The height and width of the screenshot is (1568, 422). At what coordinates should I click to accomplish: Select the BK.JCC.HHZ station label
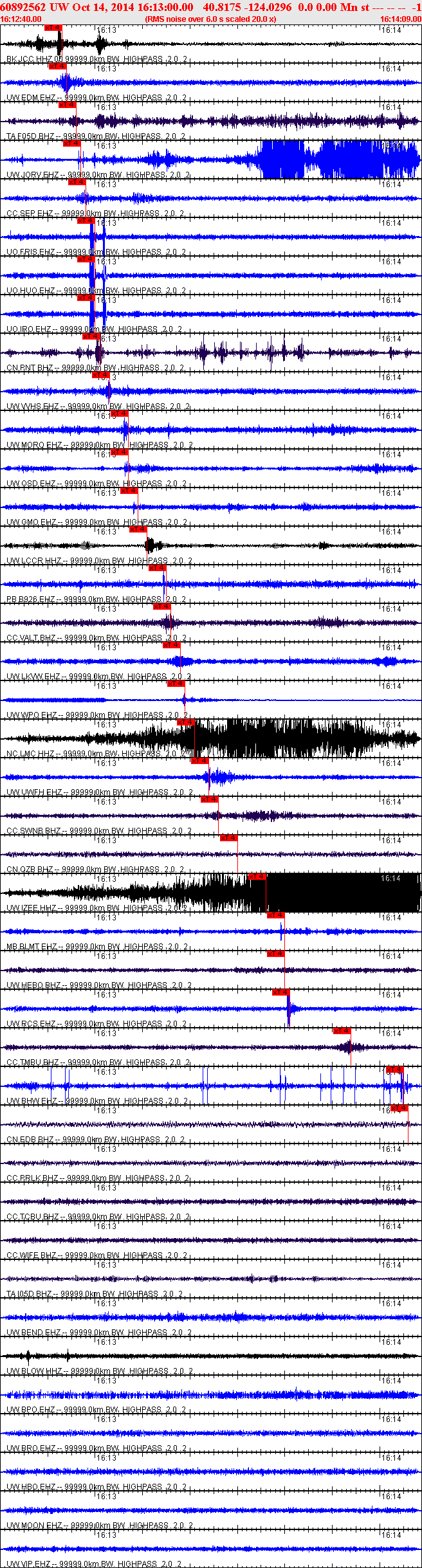point(31,59)
